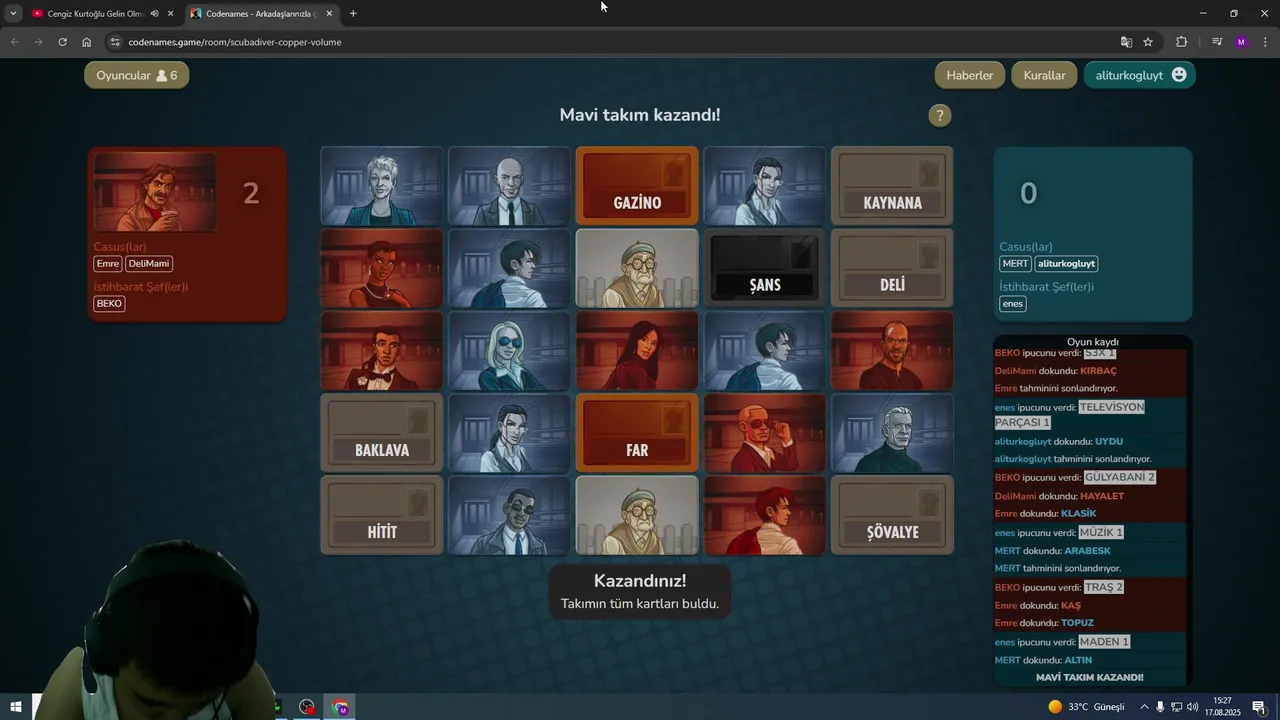
Task: Open the tab search dropdown arrow
Action: (13, 14)
